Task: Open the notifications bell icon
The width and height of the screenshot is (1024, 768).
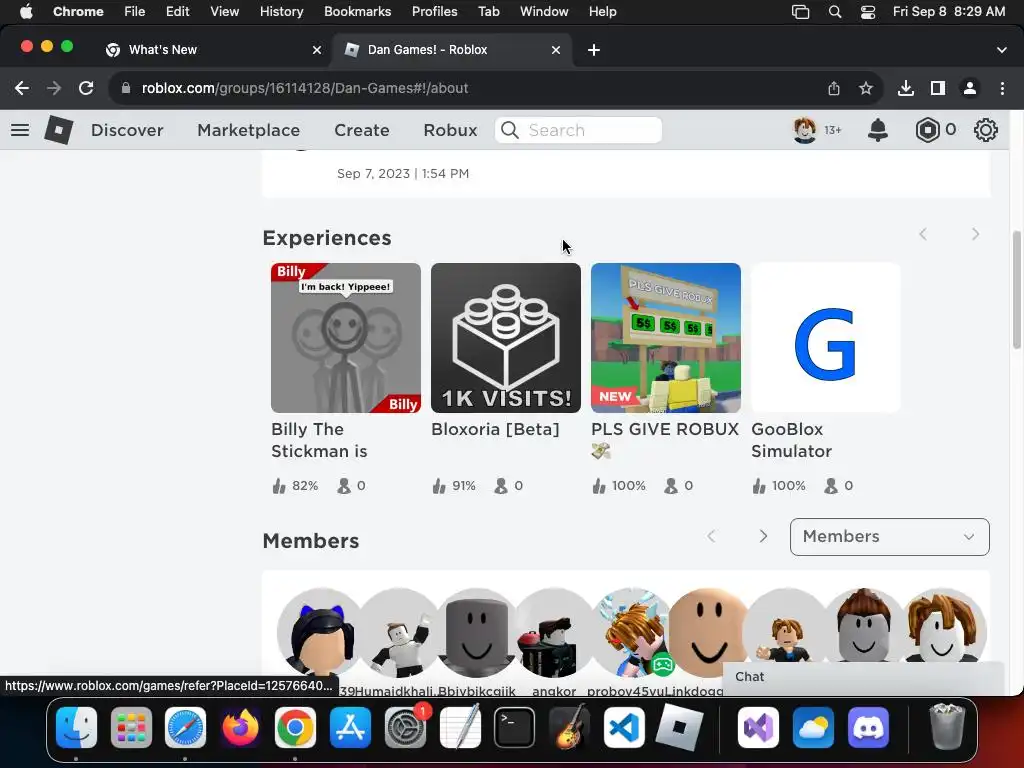Action: pos(877,130)
